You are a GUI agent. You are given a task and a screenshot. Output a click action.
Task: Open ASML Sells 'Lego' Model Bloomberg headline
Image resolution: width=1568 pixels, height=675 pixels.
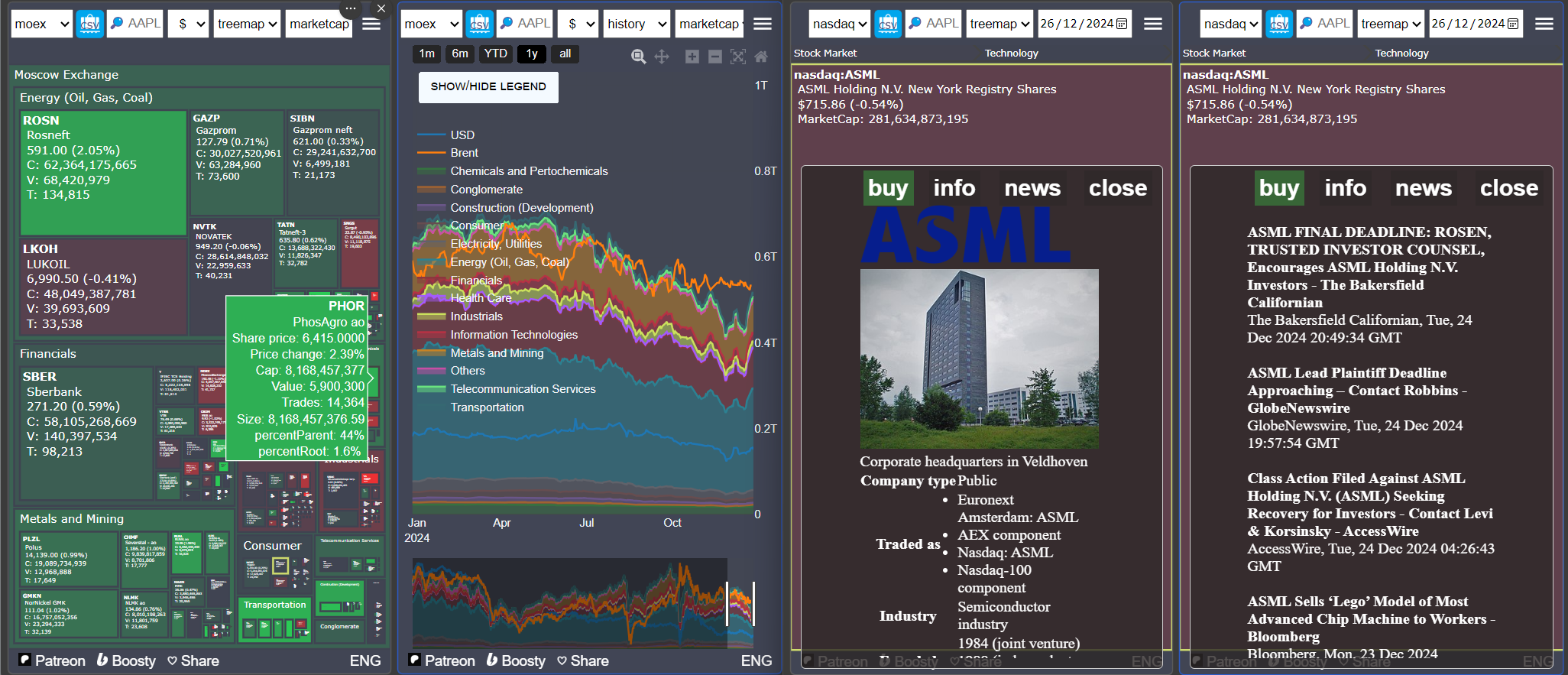tap(1371, 619)
